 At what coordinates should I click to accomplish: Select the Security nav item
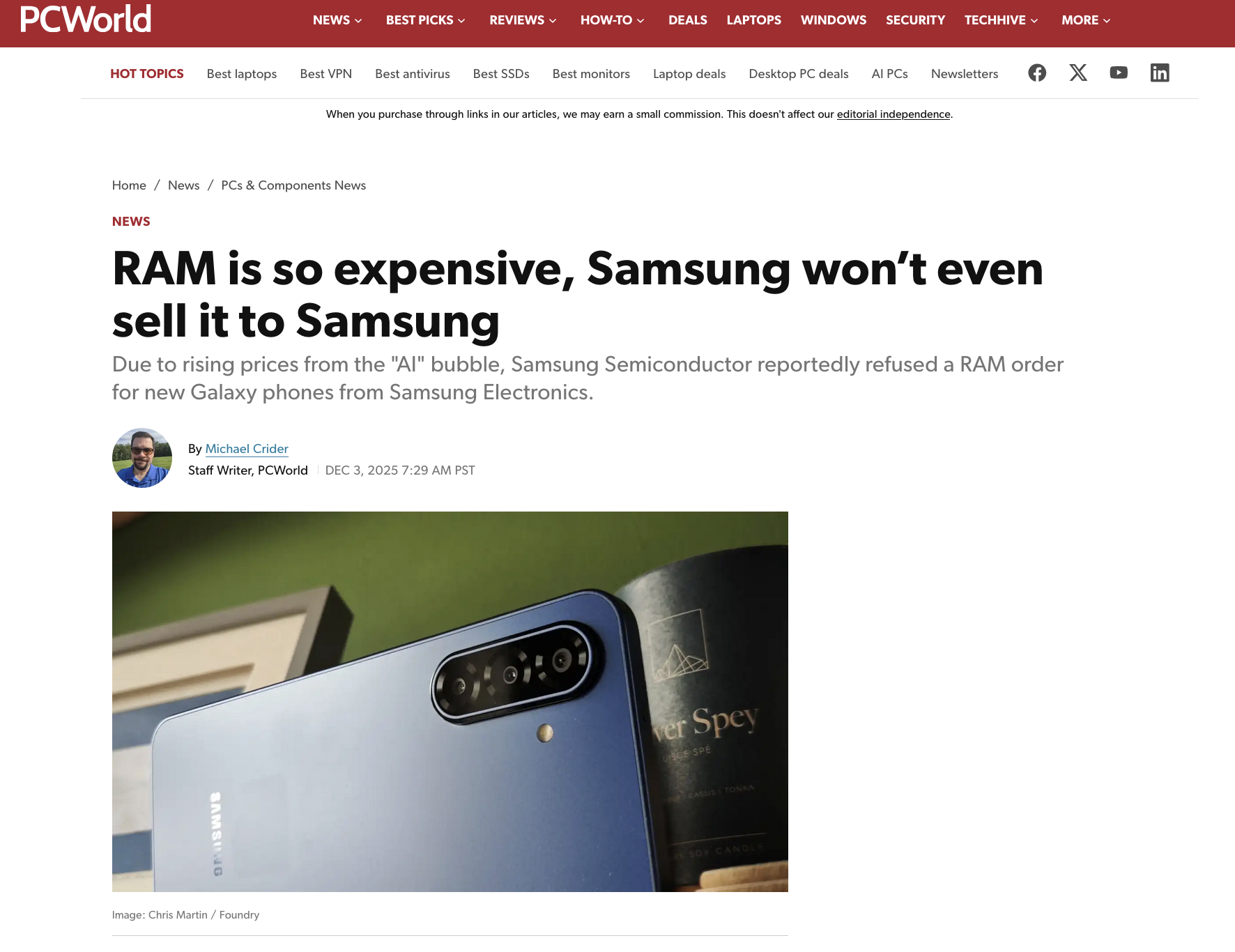click(x=915, y=20)
